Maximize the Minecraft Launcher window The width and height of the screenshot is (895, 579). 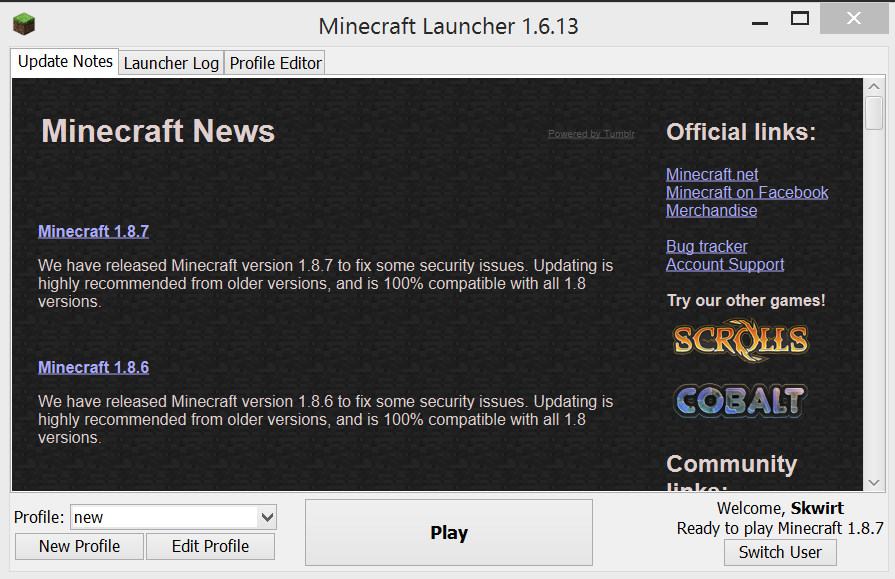[x=800, y=19]
